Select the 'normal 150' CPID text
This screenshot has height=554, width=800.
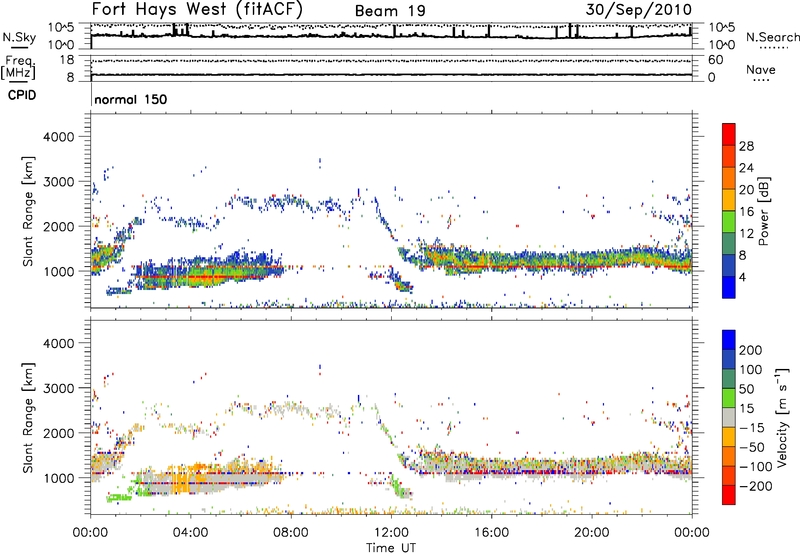131,99
